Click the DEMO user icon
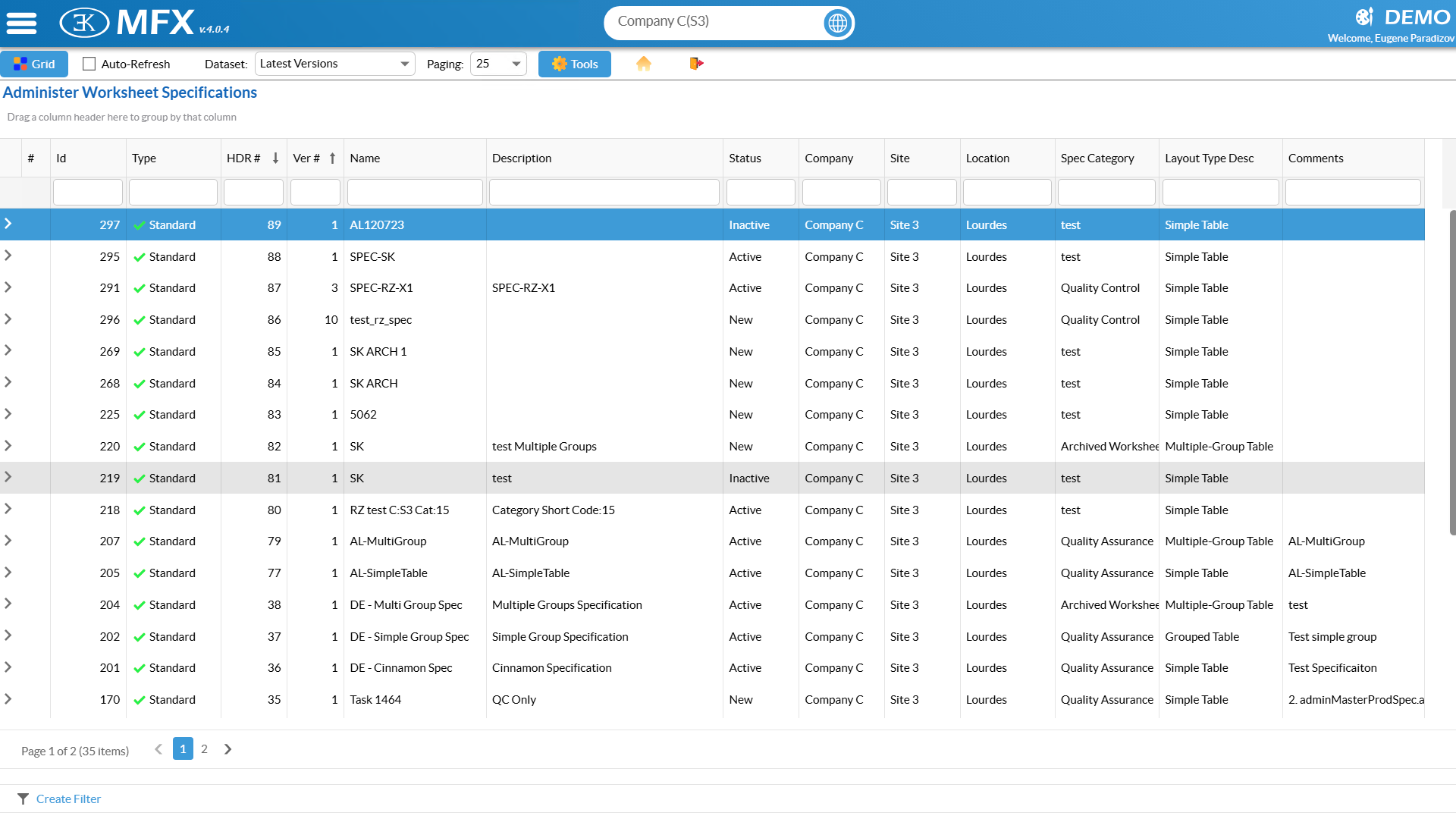 click(x=1364, y=17)
